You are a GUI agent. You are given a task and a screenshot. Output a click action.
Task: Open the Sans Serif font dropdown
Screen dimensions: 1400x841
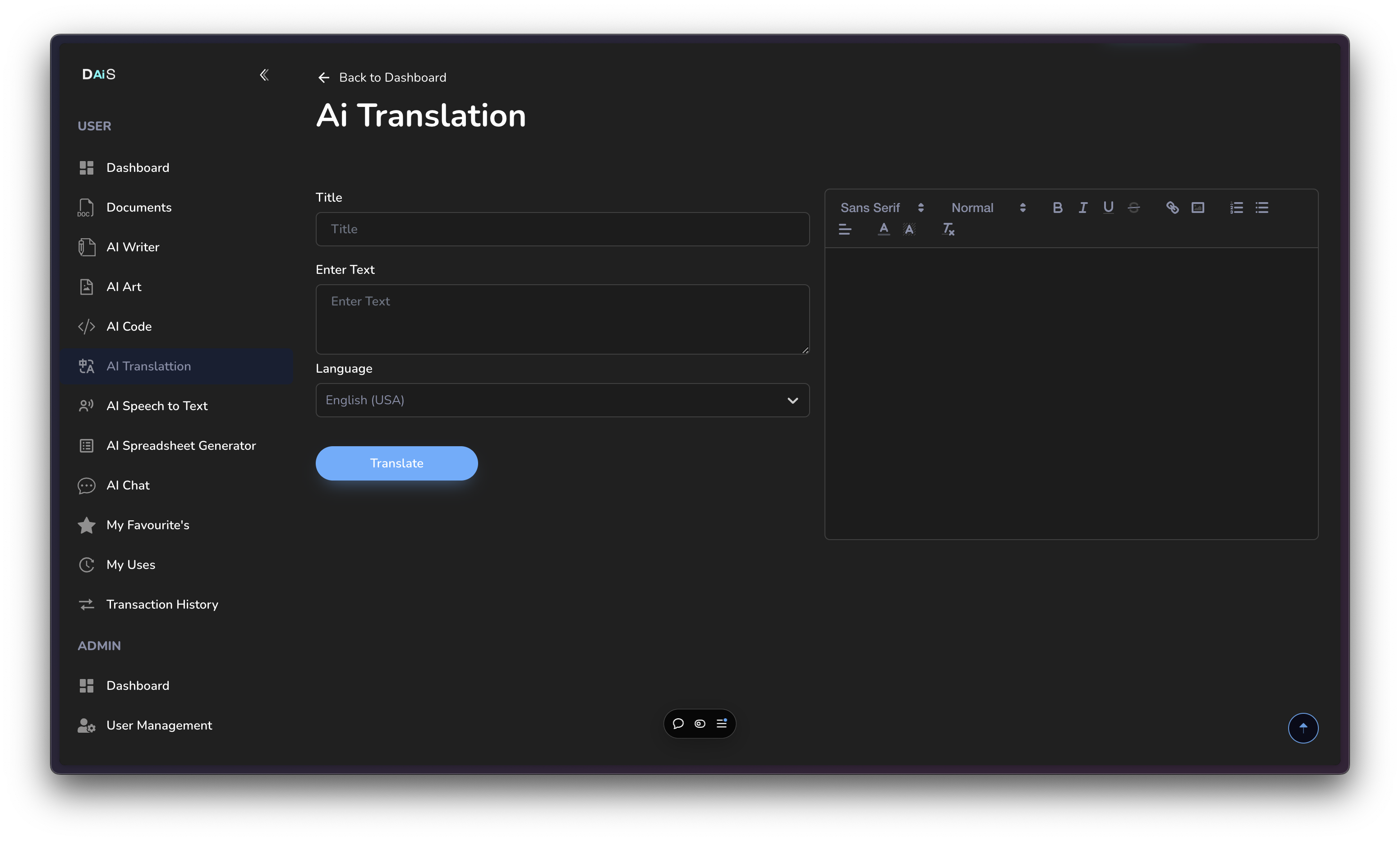tap(882, 208)
